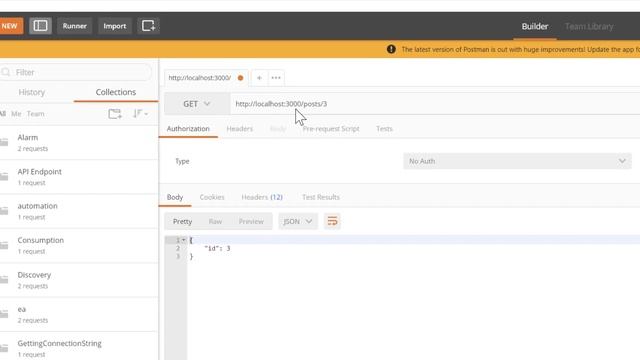Open the tab options ellipsis menu
Image resolution: width=640 pixels, height=360 pixels.
[x=276, y=78]
